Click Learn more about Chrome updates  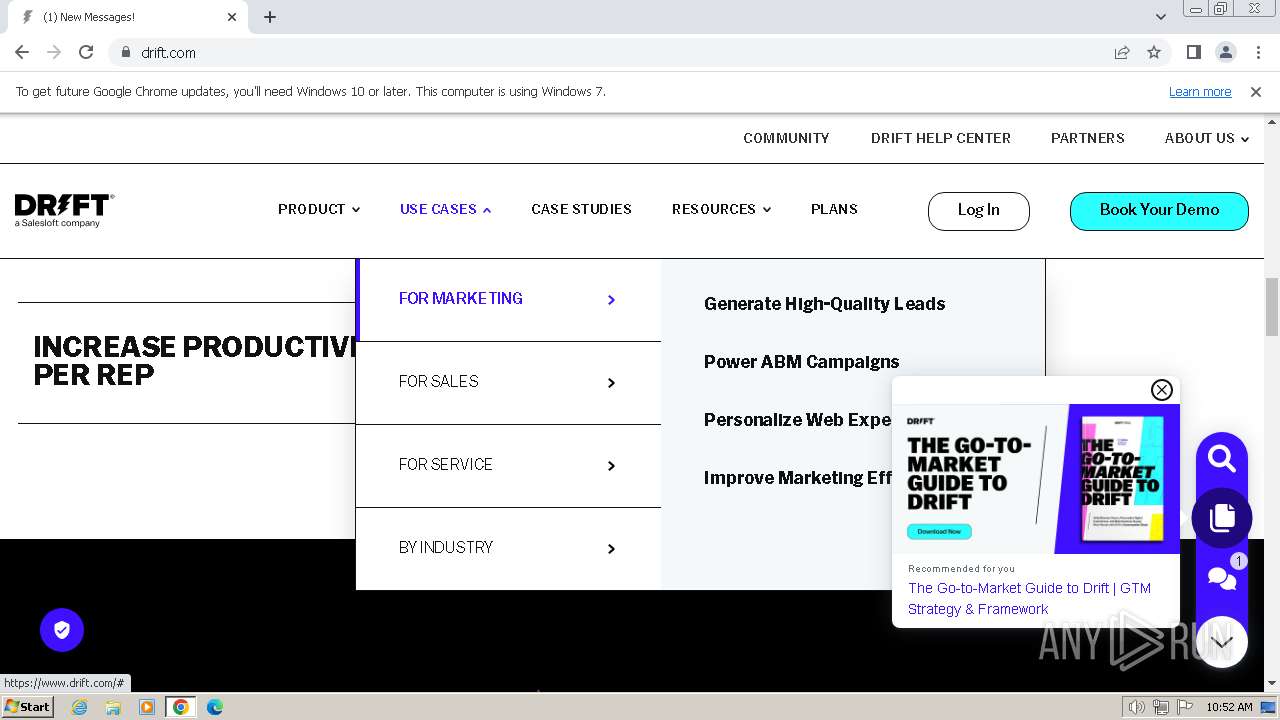click(1200, 92)
